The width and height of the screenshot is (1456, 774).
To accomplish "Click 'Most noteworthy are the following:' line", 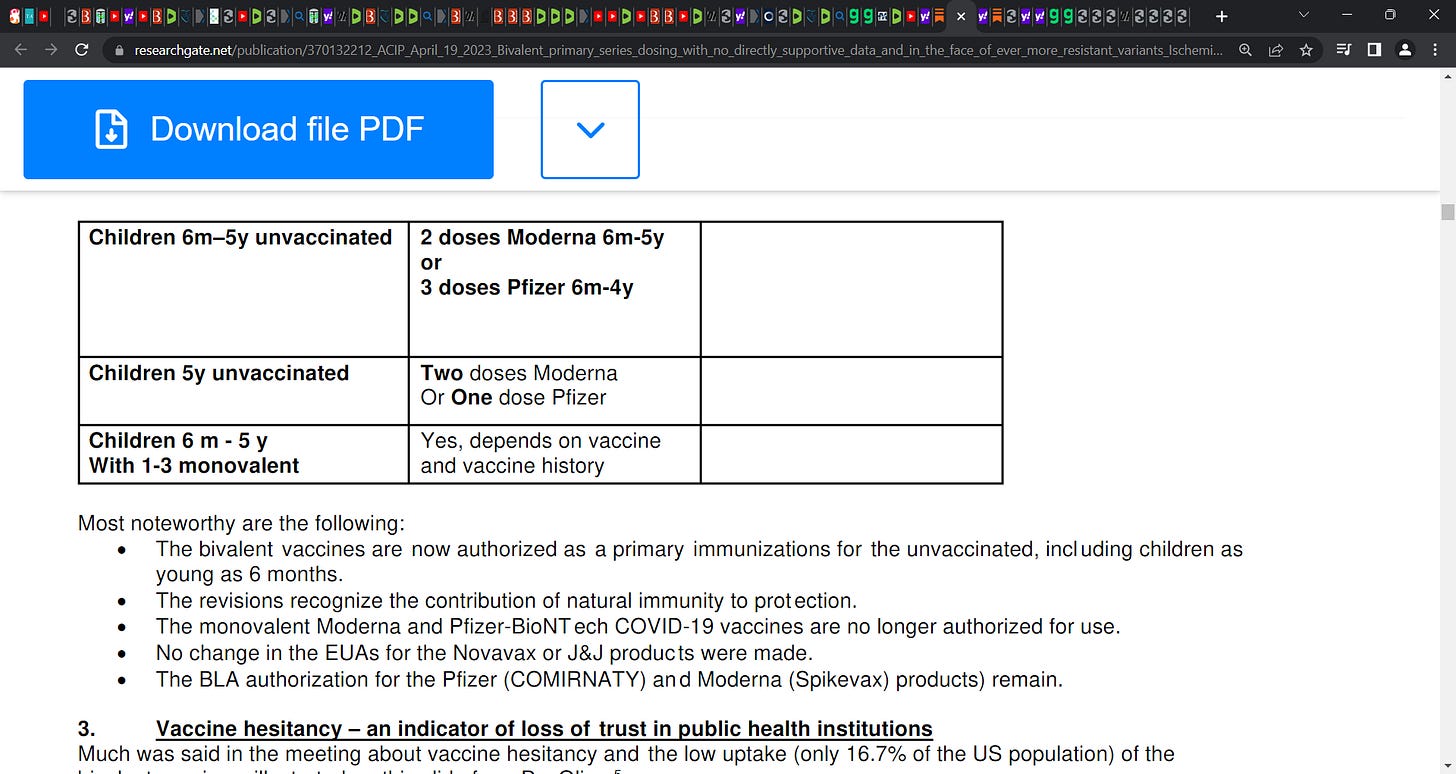I will pos(241,523).
